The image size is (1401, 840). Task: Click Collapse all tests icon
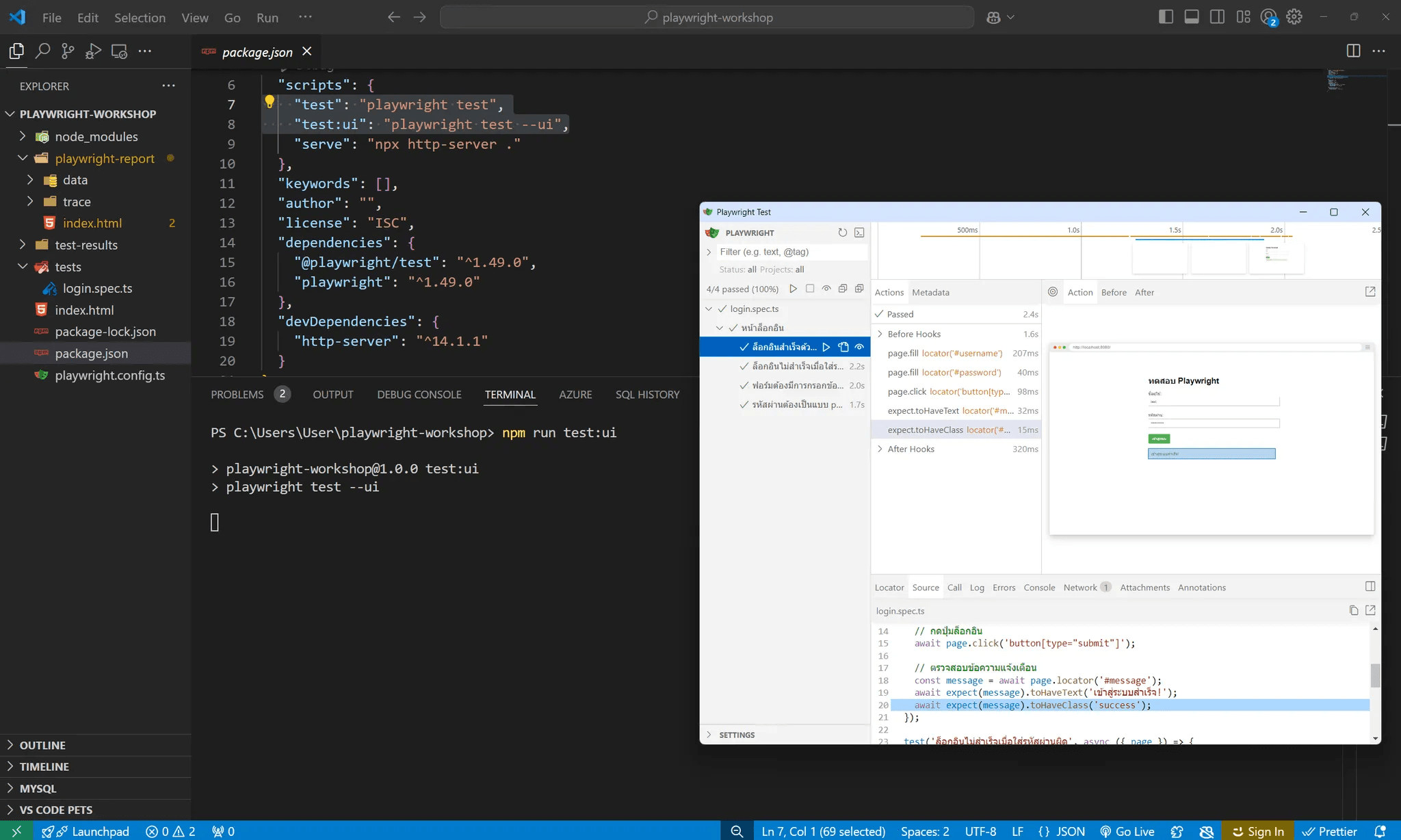(x=843, y=289)
